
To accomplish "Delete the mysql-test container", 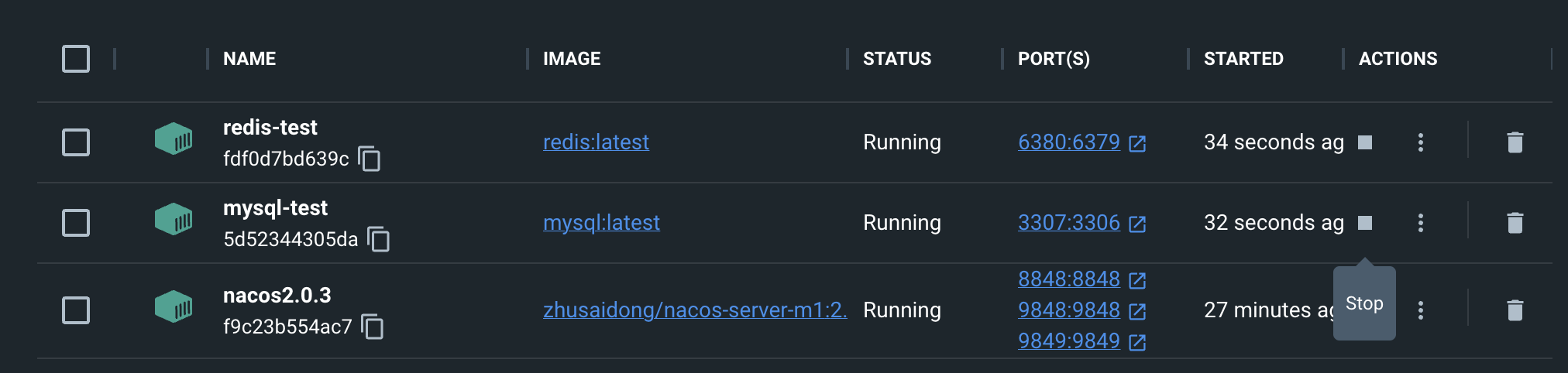I will 1515,223.
